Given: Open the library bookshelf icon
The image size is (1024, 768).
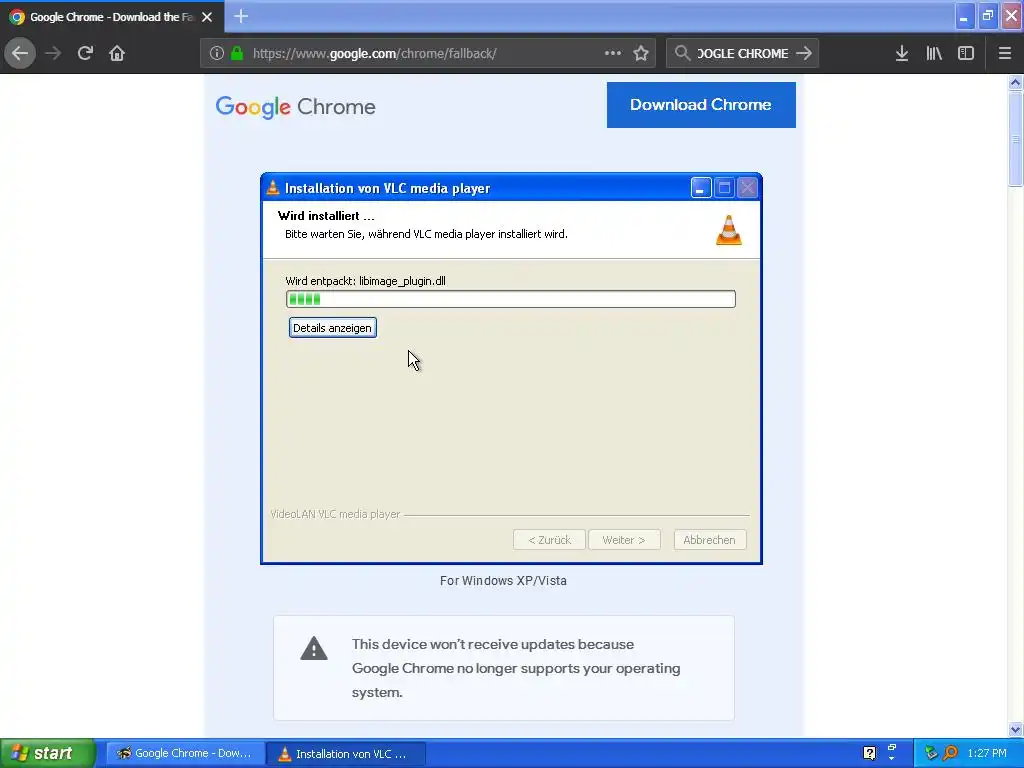Looking at the screenshot, I should (934, 53).
